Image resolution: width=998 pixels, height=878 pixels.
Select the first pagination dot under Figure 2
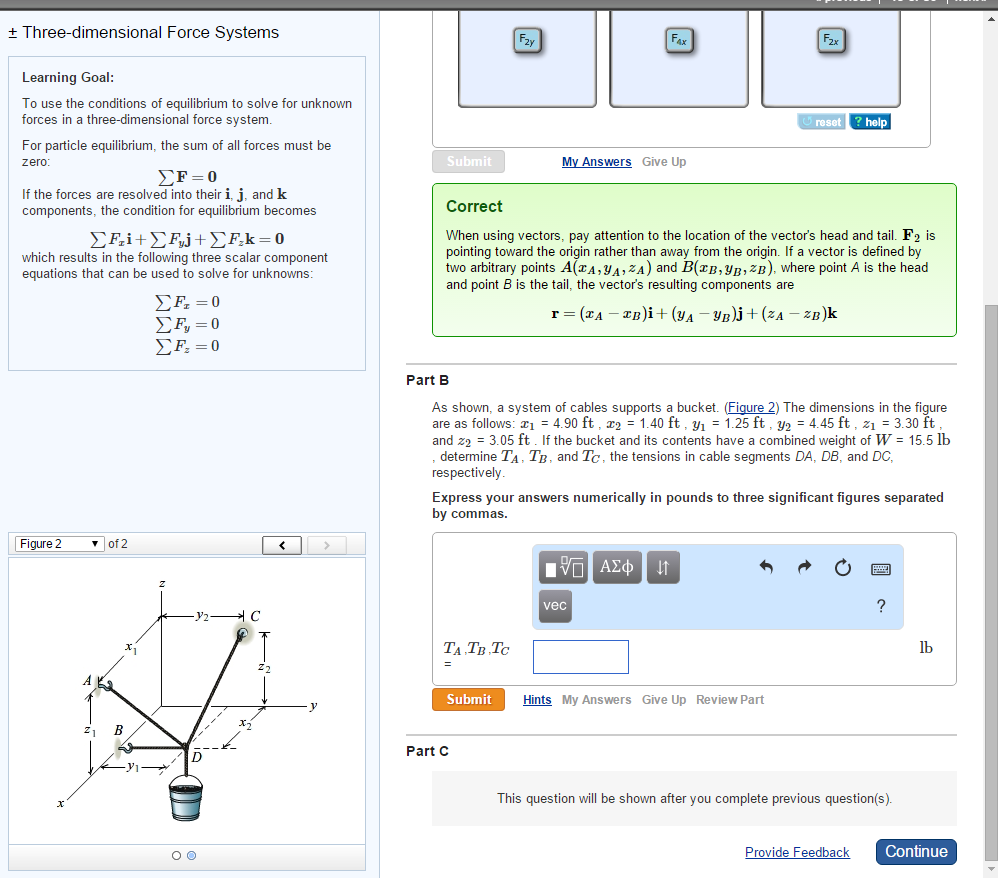tap(176, 855)
